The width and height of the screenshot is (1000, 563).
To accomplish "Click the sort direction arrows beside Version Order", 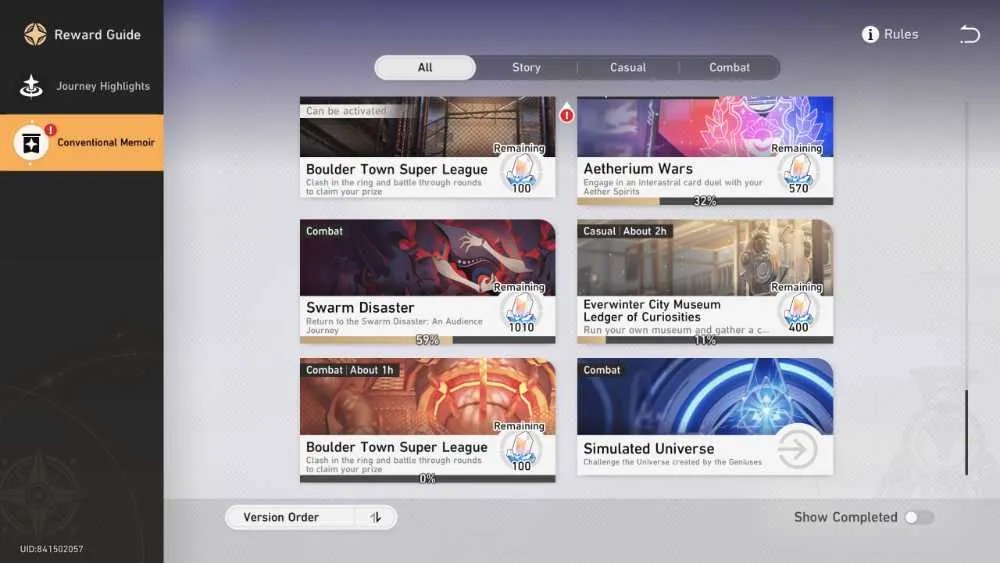I will pyautogui.click(x=376, y=517).
